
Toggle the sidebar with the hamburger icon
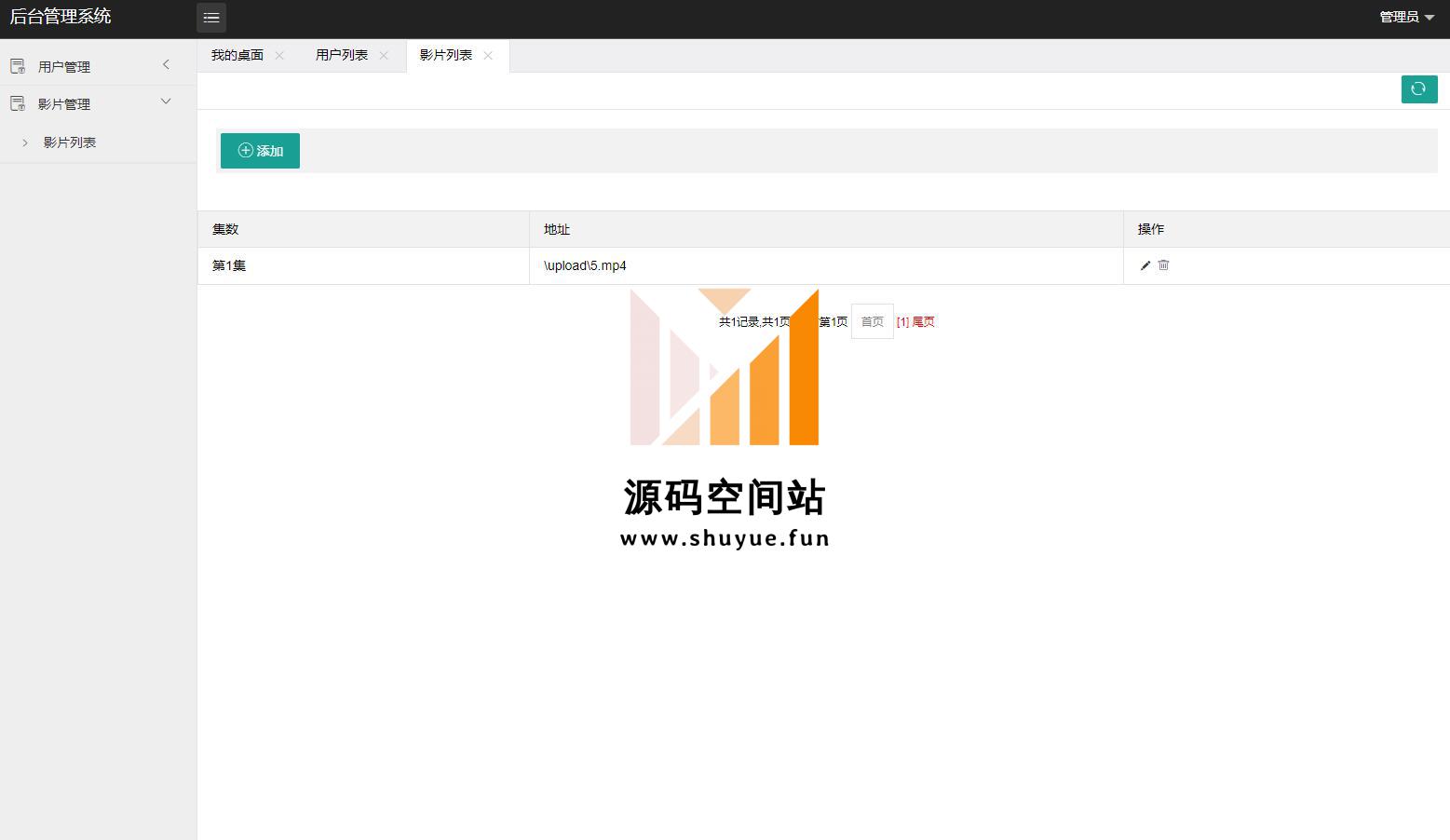point(211,18)
